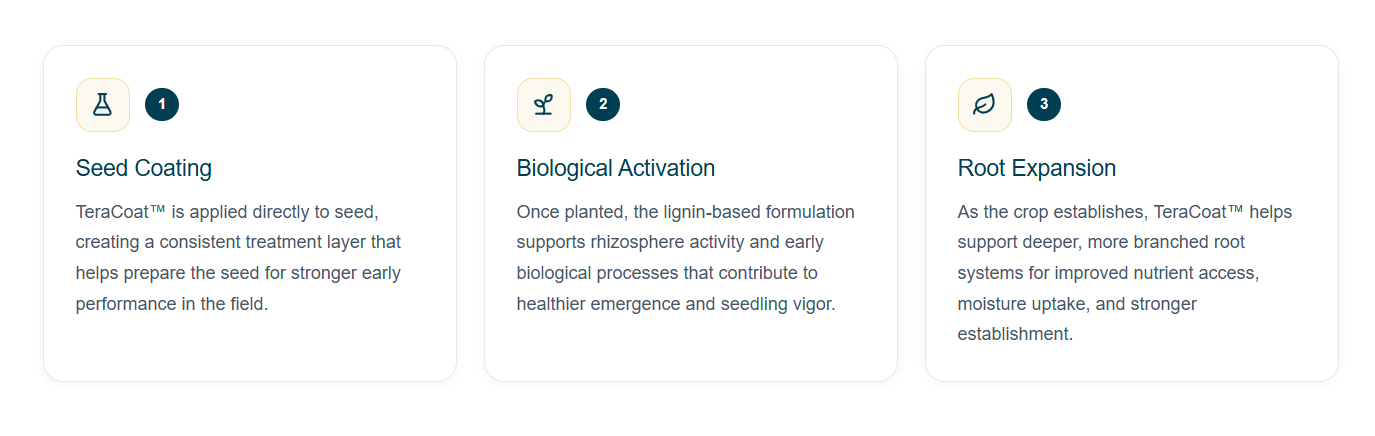
Task: Select the step 2 number badge
Action: [x=603, y=104]
